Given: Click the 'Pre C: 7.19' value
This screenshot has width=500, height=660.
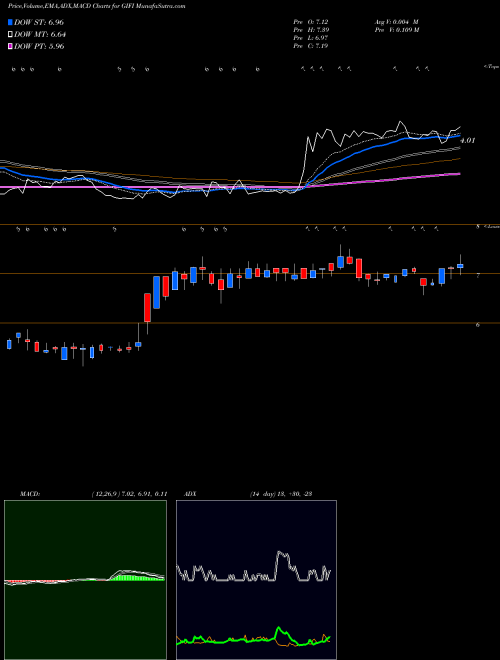Looking at the screenshot, I should click(x=311, y=46).
